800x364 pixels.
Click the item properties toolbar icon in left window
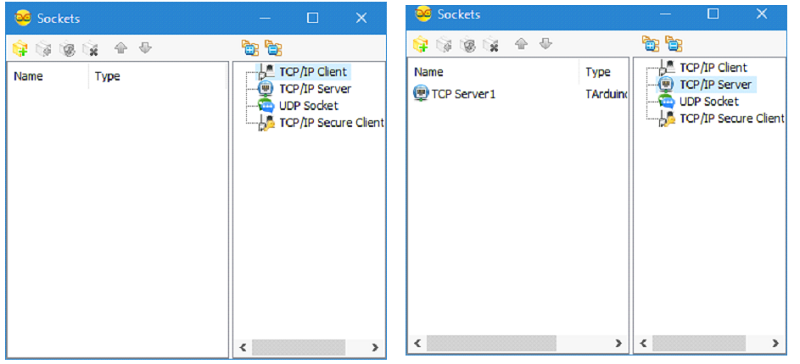pyautogui.click(x=67, y=48)
